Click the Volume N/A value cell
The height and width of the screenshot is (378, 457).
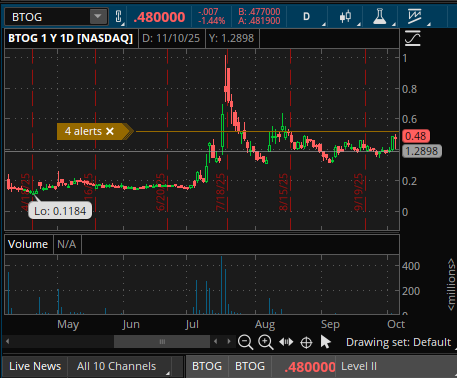coord(67,244)
